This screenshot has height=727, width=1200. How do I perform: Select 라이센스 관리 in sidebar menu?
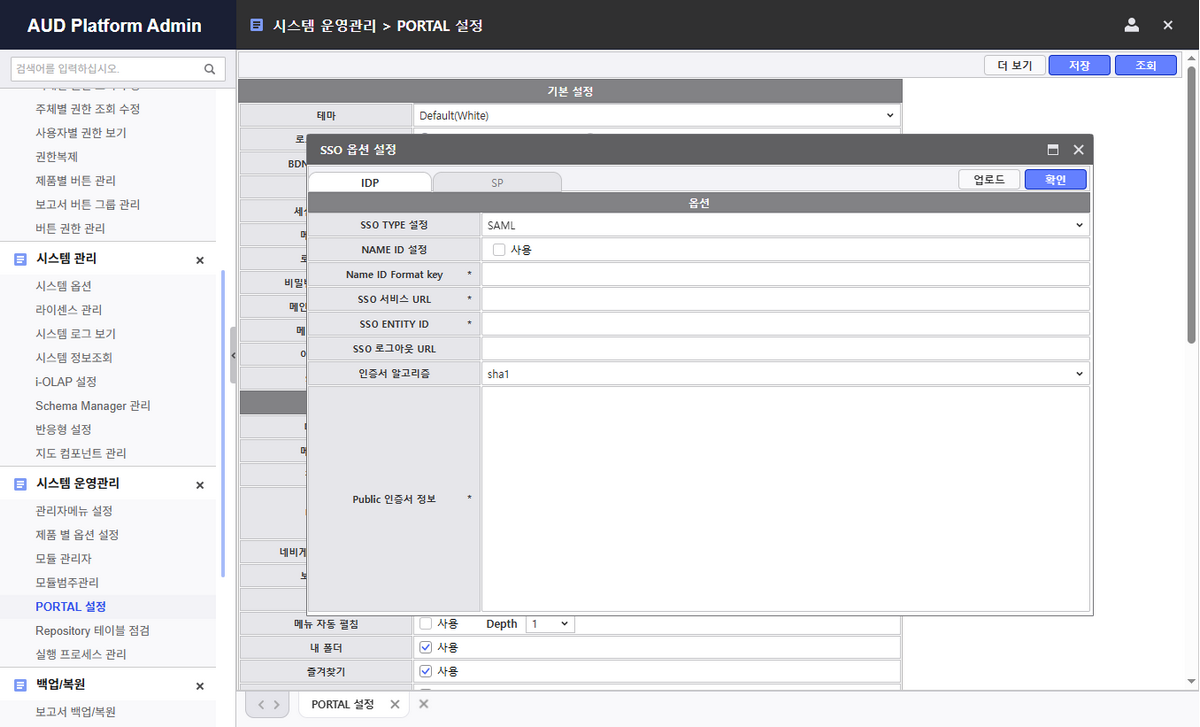coord(68,310)
